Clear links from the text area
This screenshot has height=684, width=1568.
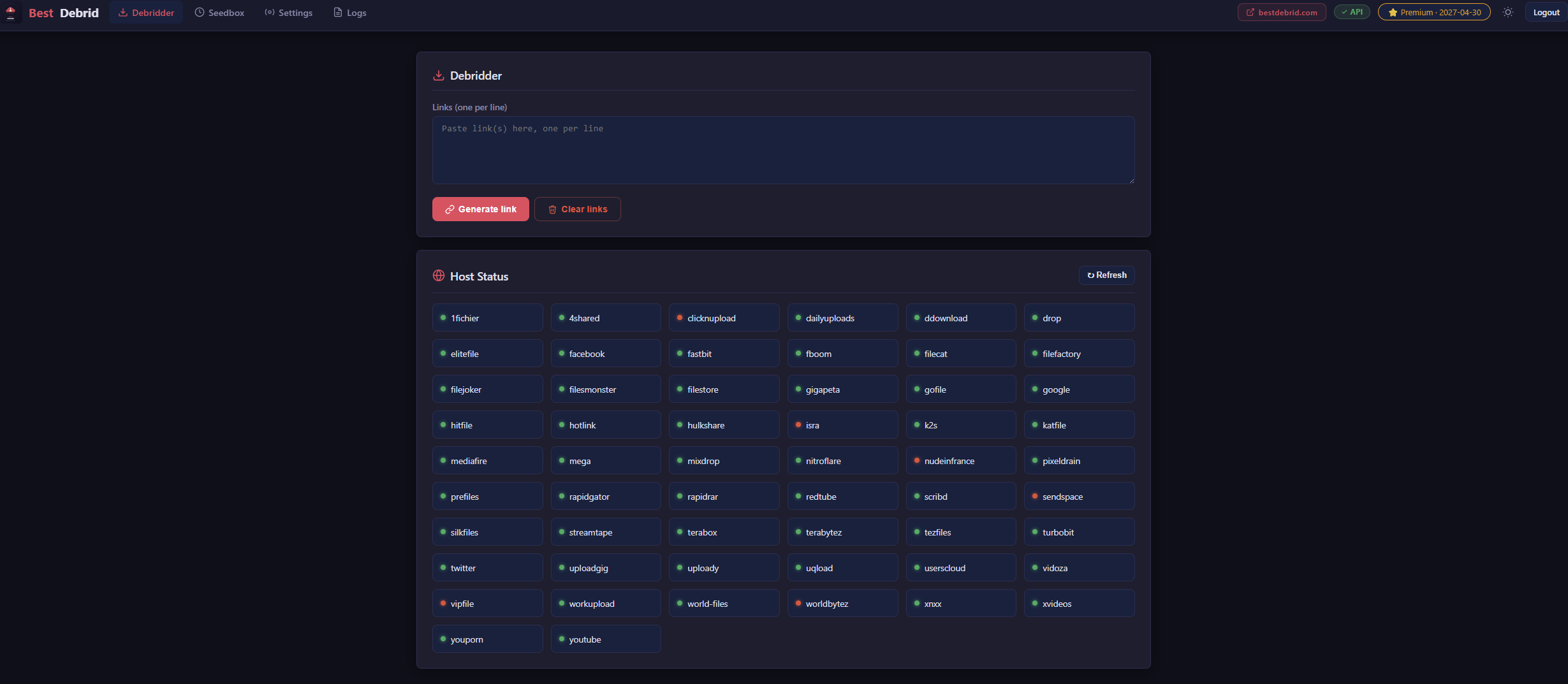point(578,209)
